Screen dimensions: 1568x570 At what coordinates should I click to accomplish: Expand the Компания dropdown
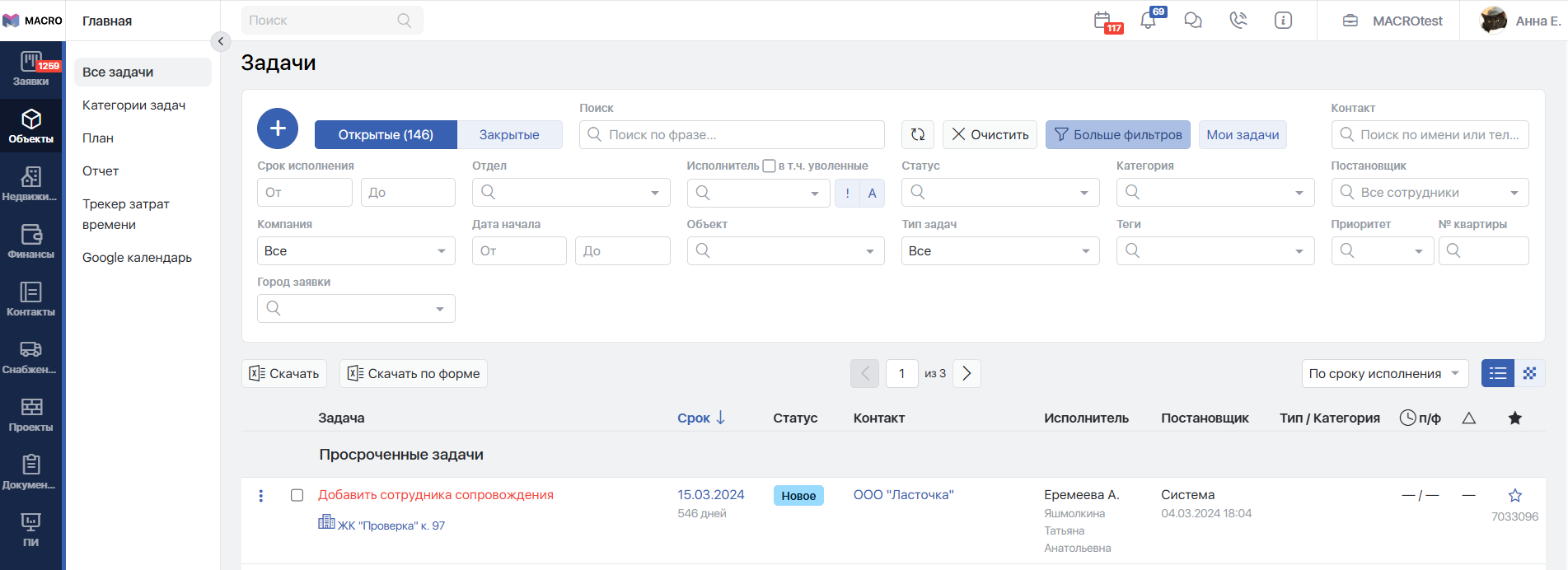pyautogui.click(x=356, y=251)
